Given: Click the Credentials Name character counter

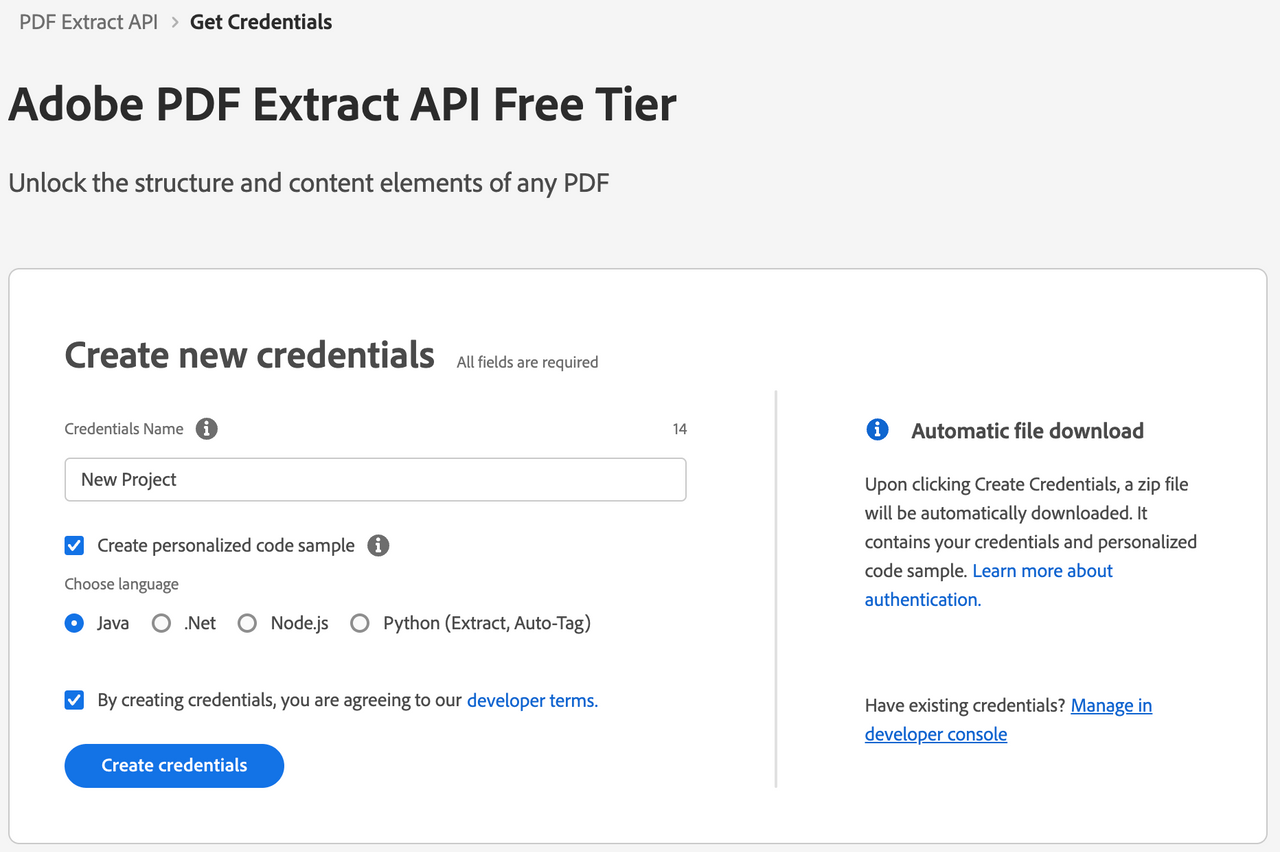Looking at the screenshot, I should (x=680, y=429).
